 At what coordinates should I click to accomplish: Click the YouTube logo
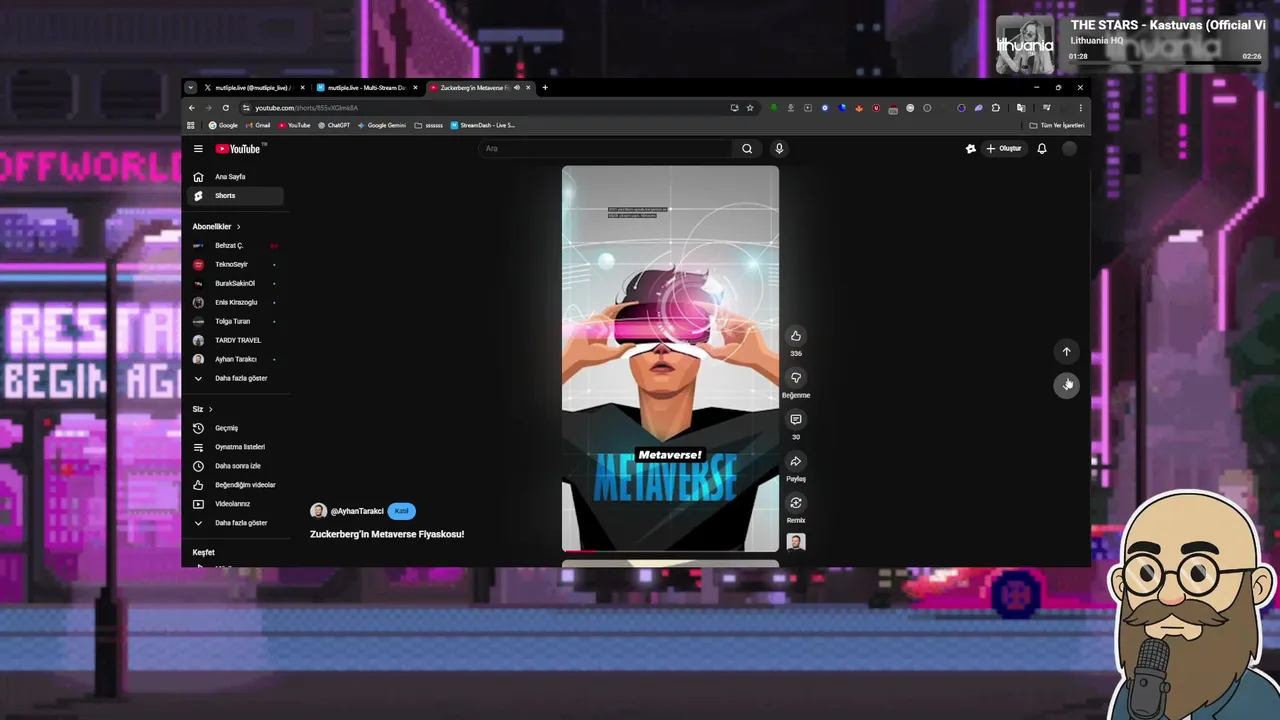point(238,149)
